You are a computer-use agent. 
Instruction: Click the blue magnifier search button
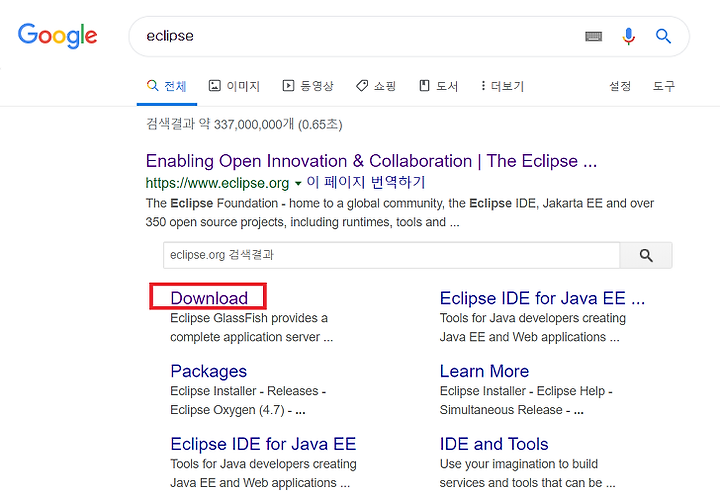coord(663,36)
